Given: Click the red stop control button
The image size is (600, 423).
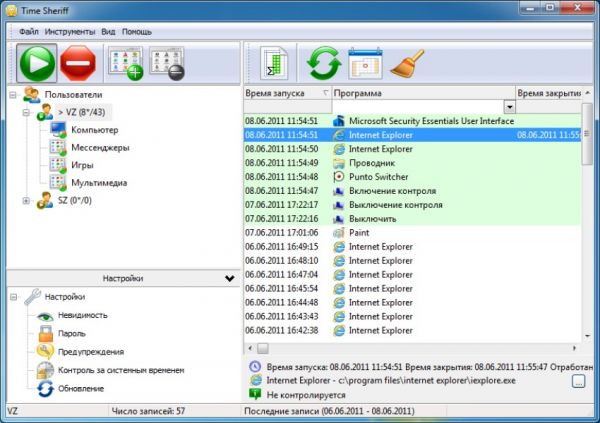Looking at the screenshot, I should [x=80, y=64].
